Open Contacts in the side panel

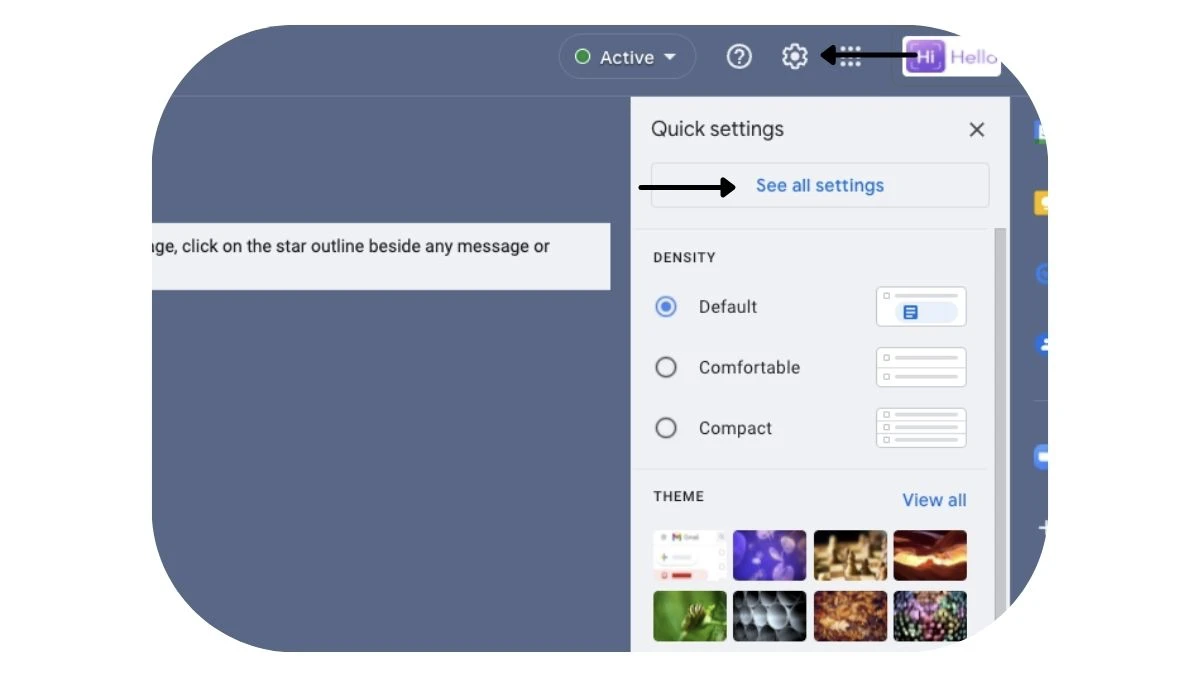pyautogui.click(x=1041, y=343)
